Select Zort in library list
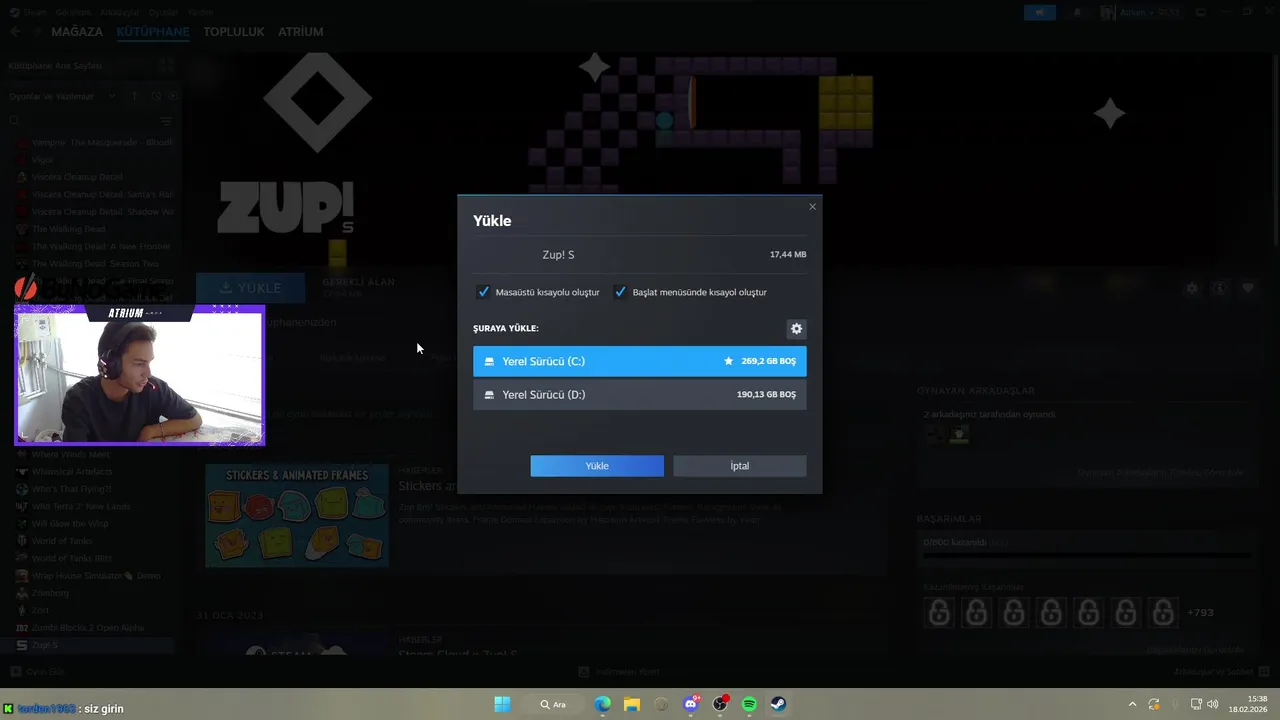The height and width of the screenshot is (720, 1280). tap(95, 610)
